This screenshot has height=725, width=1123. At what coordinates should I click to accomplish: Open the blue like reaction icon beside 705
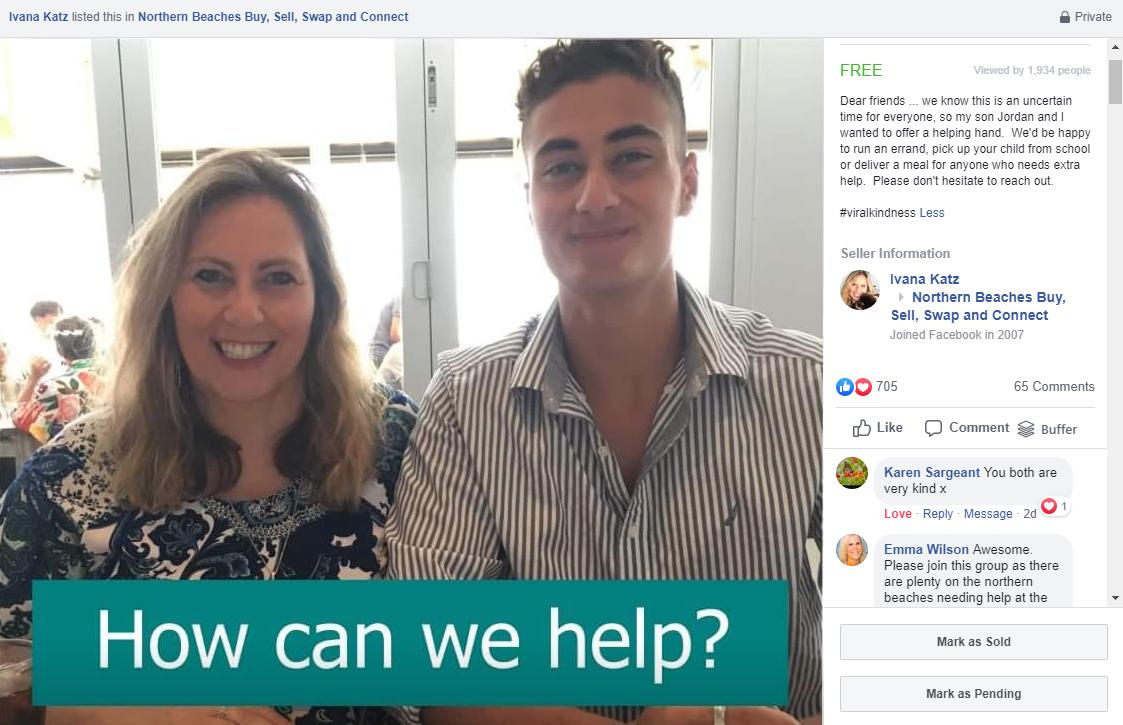pyautogui.click(x=845, y=387)
